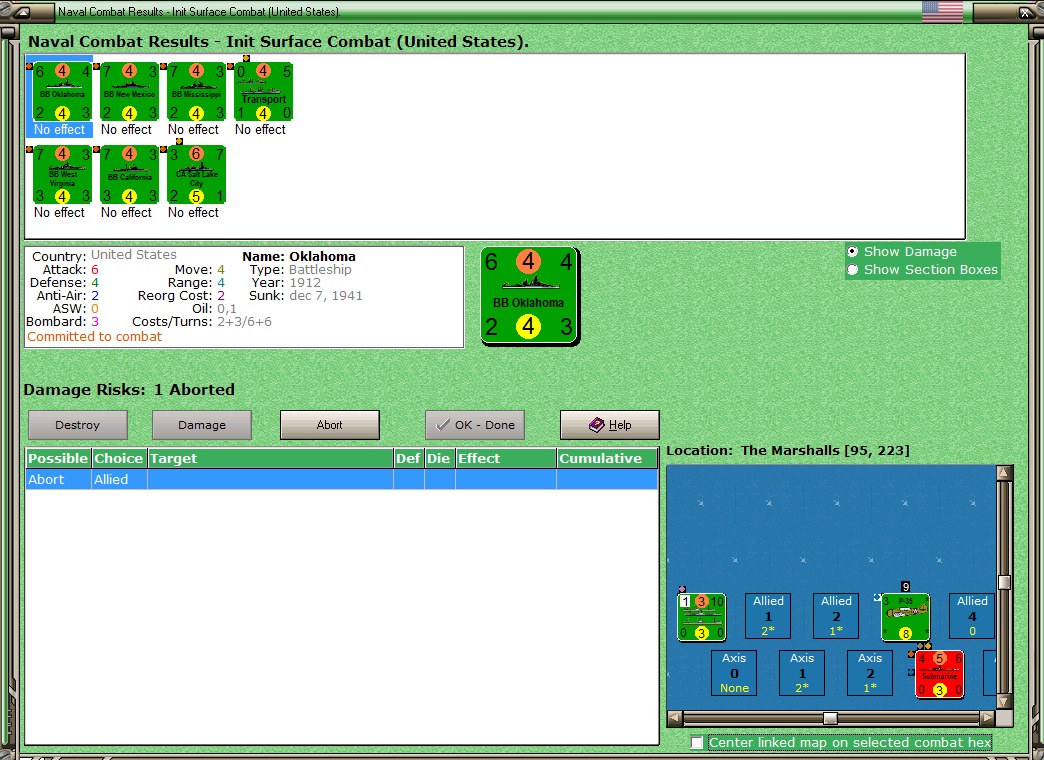Click the 'Sunk: dec 7, 1941' text
Image resolution: width=1044 pixels, height=760 pixels.
tap(306, 296)
